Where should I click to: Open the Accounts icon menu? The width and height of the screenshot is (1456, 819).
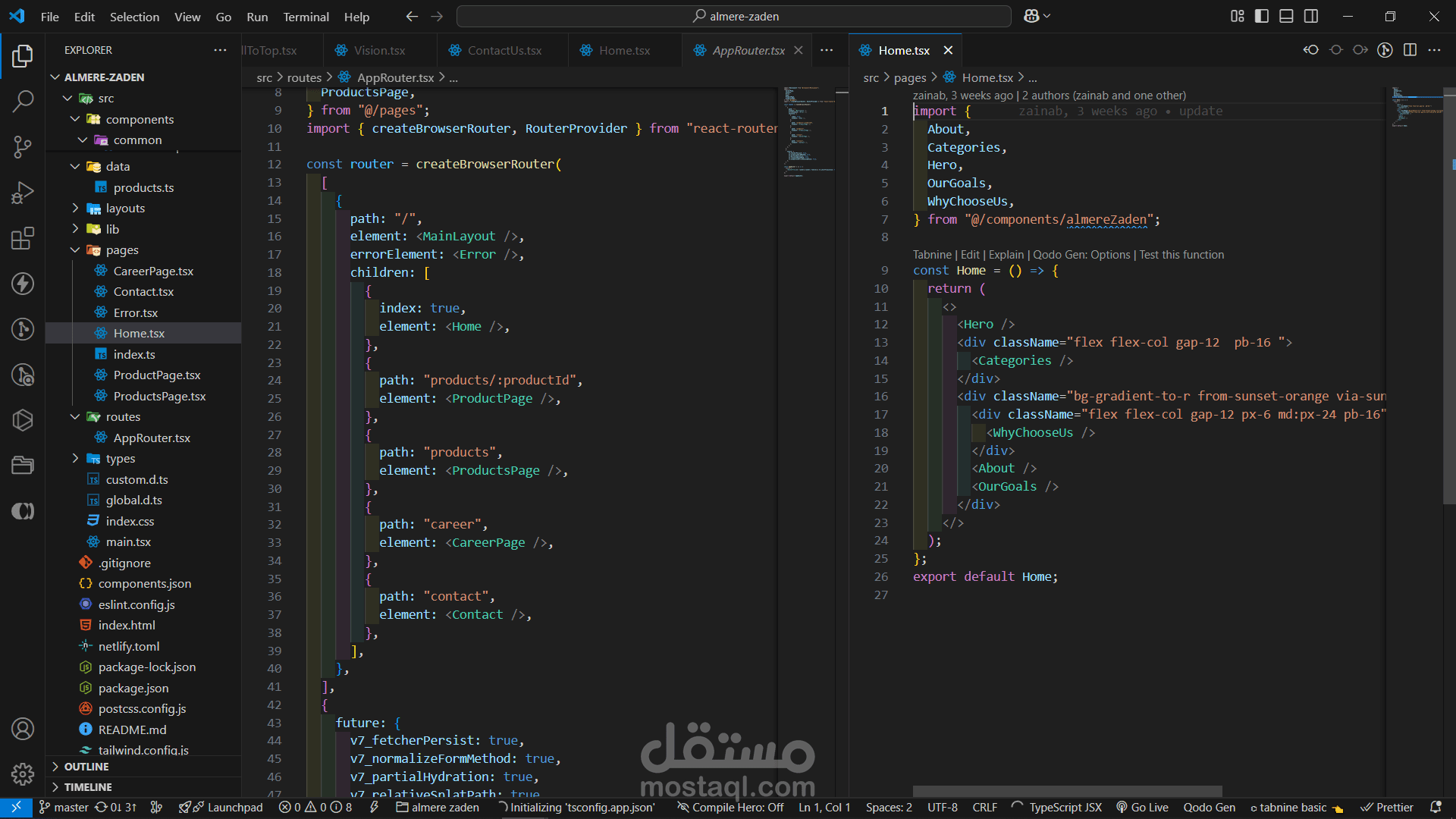pyautogui.click(x=23, y=729)
